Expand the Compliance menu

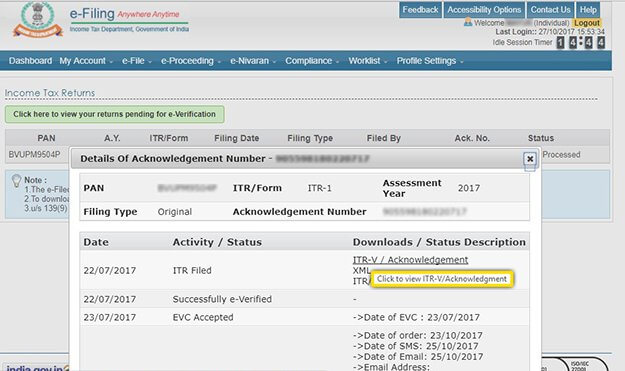click(x=312, y=61)
